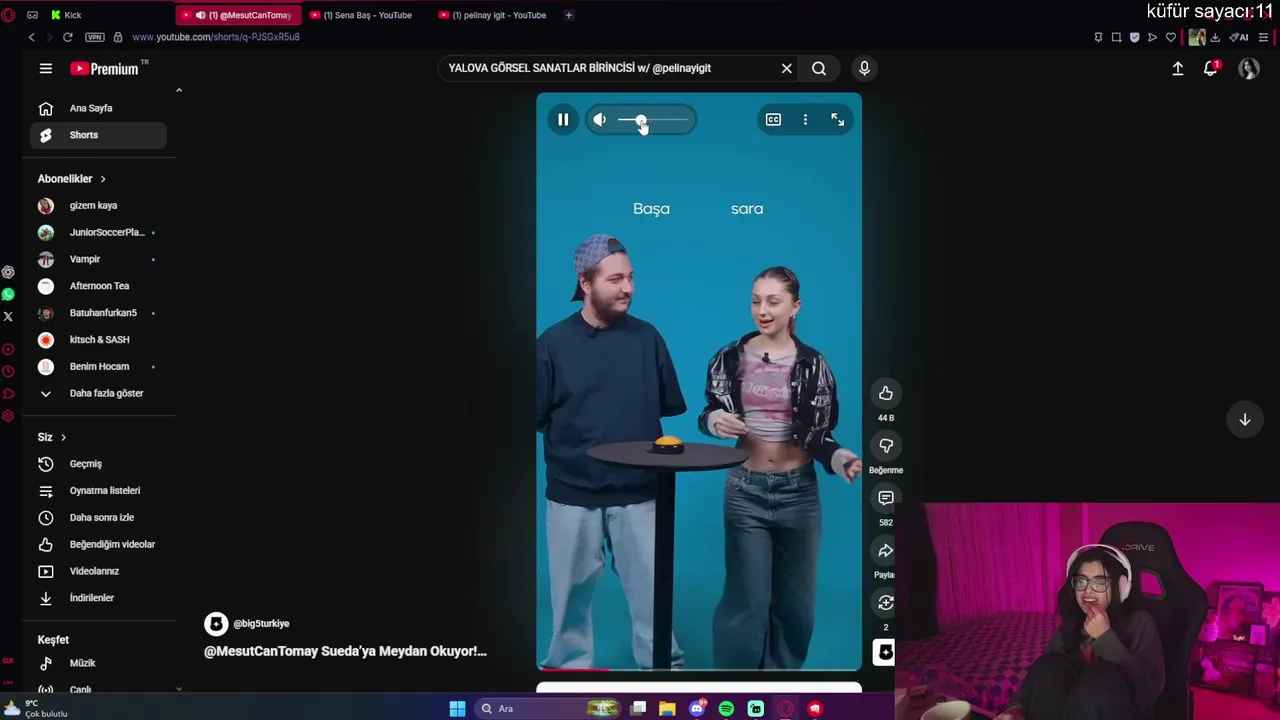Dislike the Short with thumbs down

click(x=886, y=445)
